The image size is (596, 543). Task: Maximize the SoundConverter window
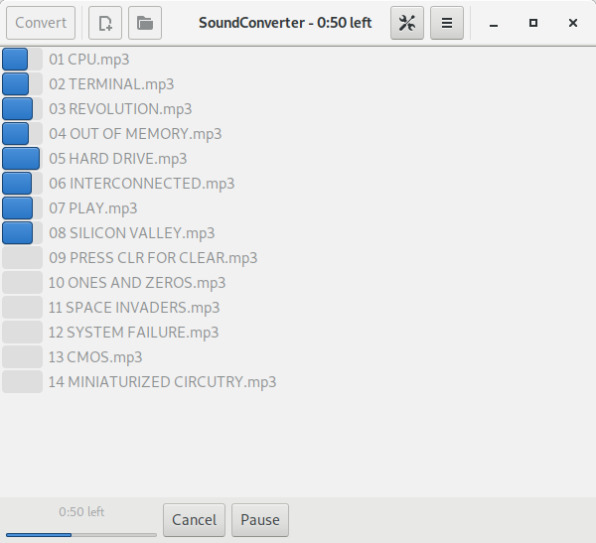pos(533,23)
